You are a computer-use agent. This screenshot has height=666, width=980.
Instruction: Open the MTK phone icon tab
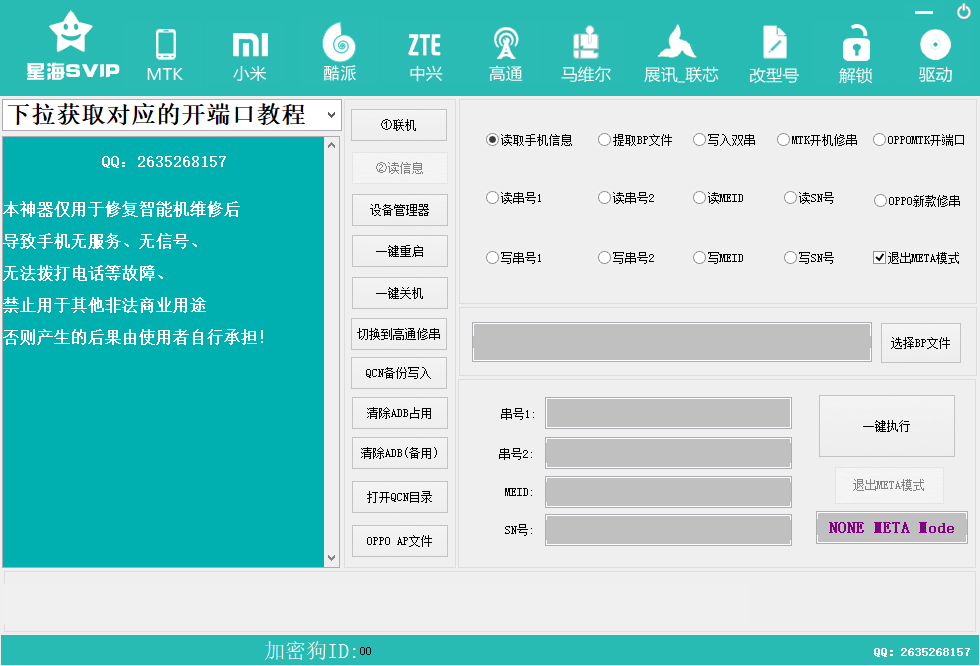coord(165,55)
